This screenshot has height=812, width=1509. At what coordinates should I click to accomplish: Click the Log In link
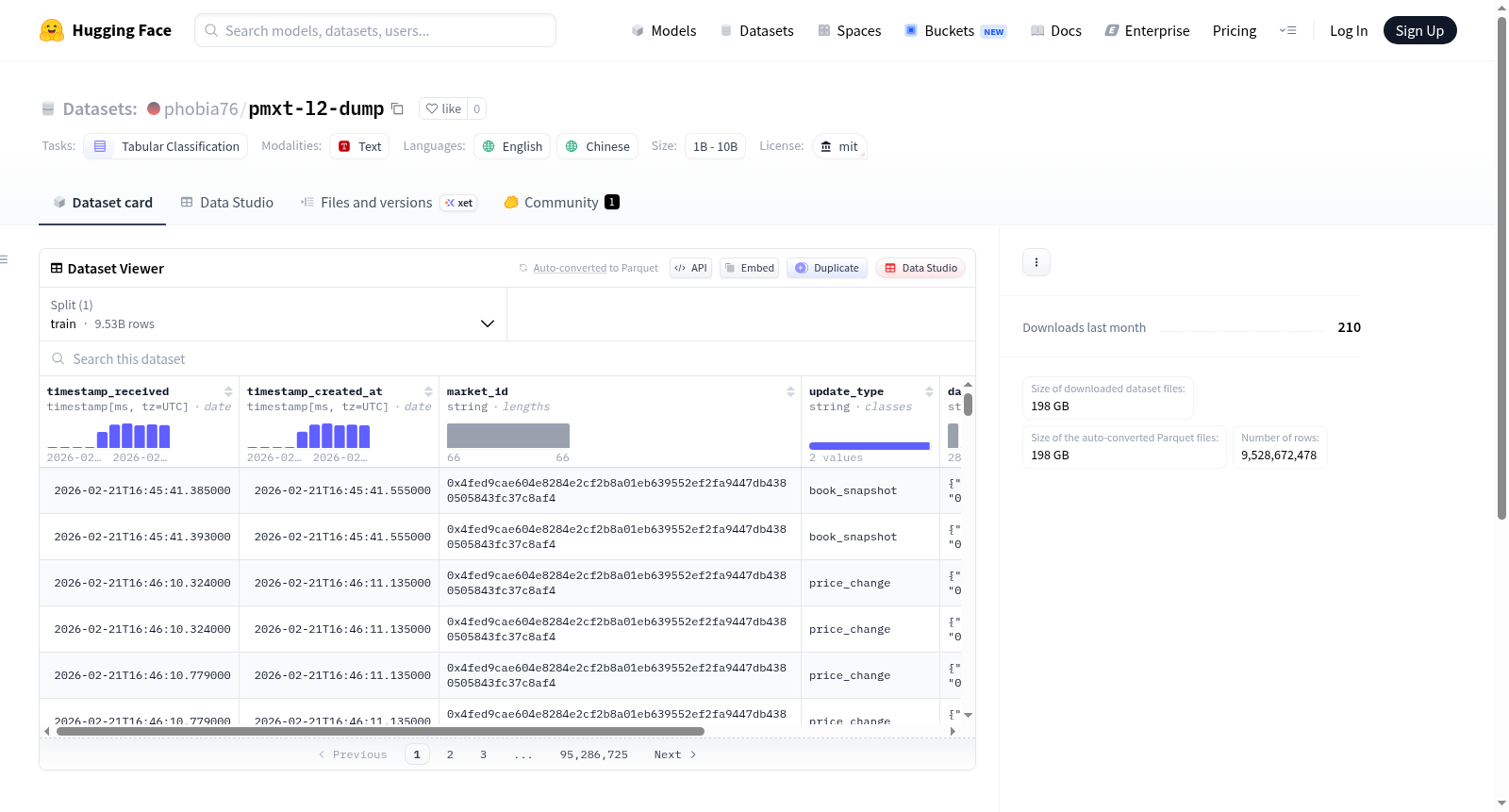(1349, 31)
